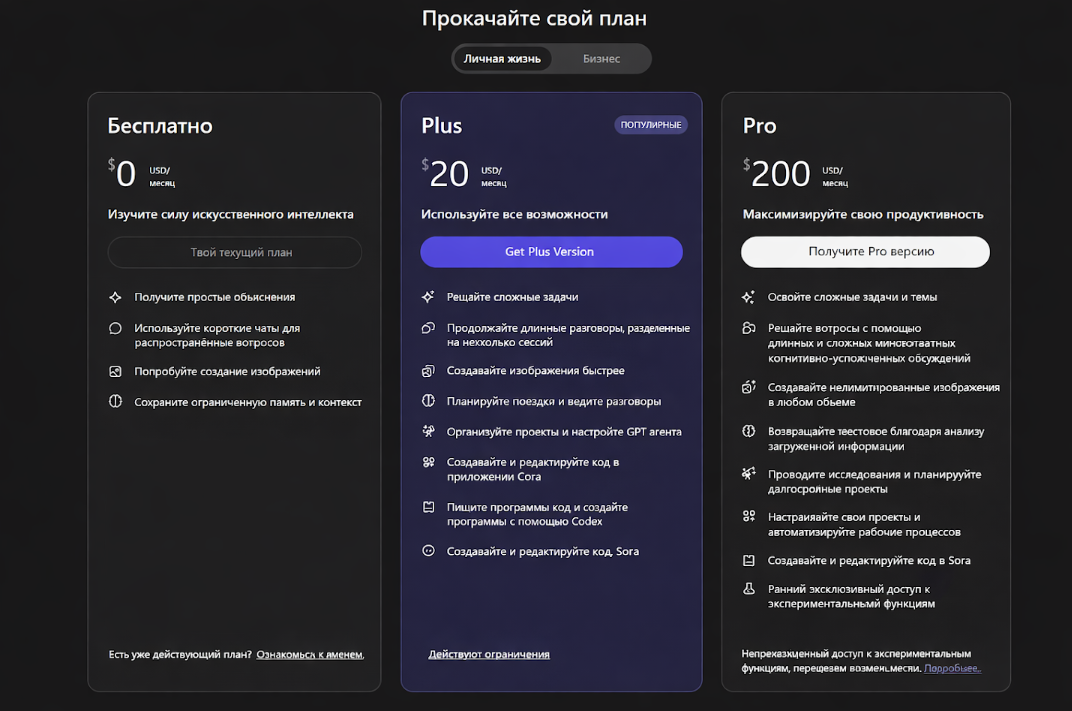
Task: Click chat bubble icon for короткие чаты
Action: (x=115, y=328)
